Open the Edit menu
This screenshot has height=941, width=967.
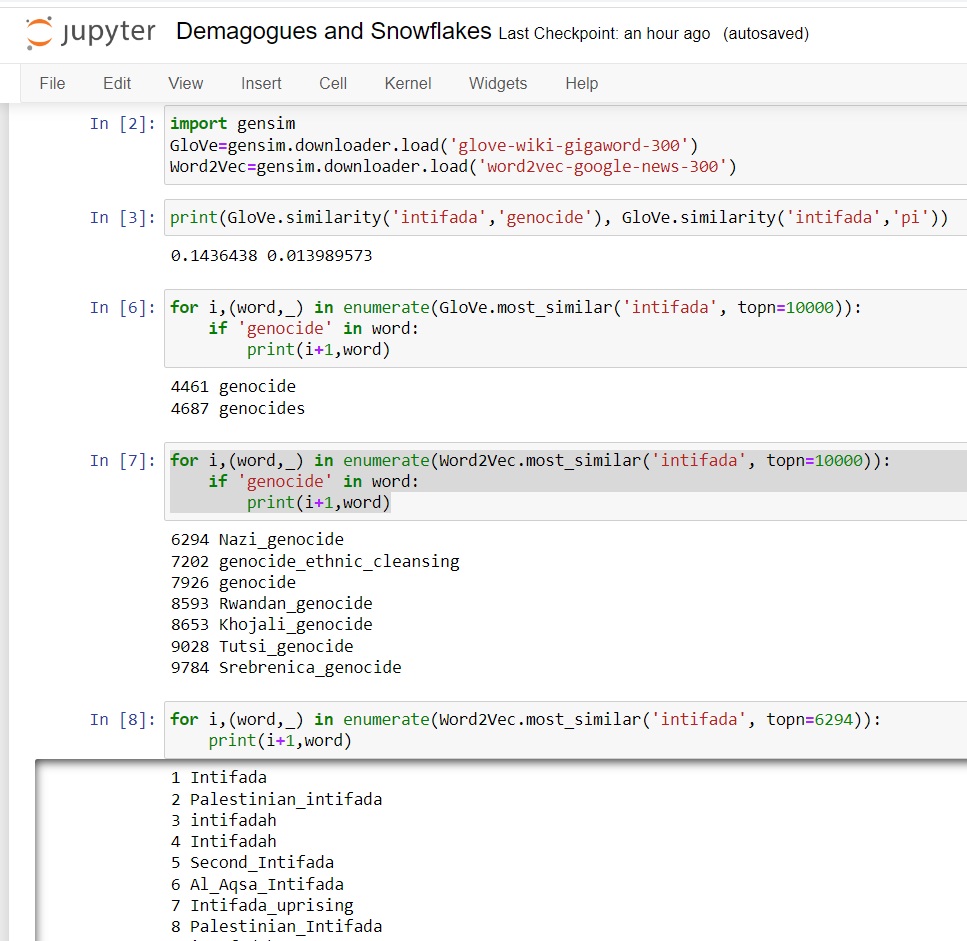117,84
